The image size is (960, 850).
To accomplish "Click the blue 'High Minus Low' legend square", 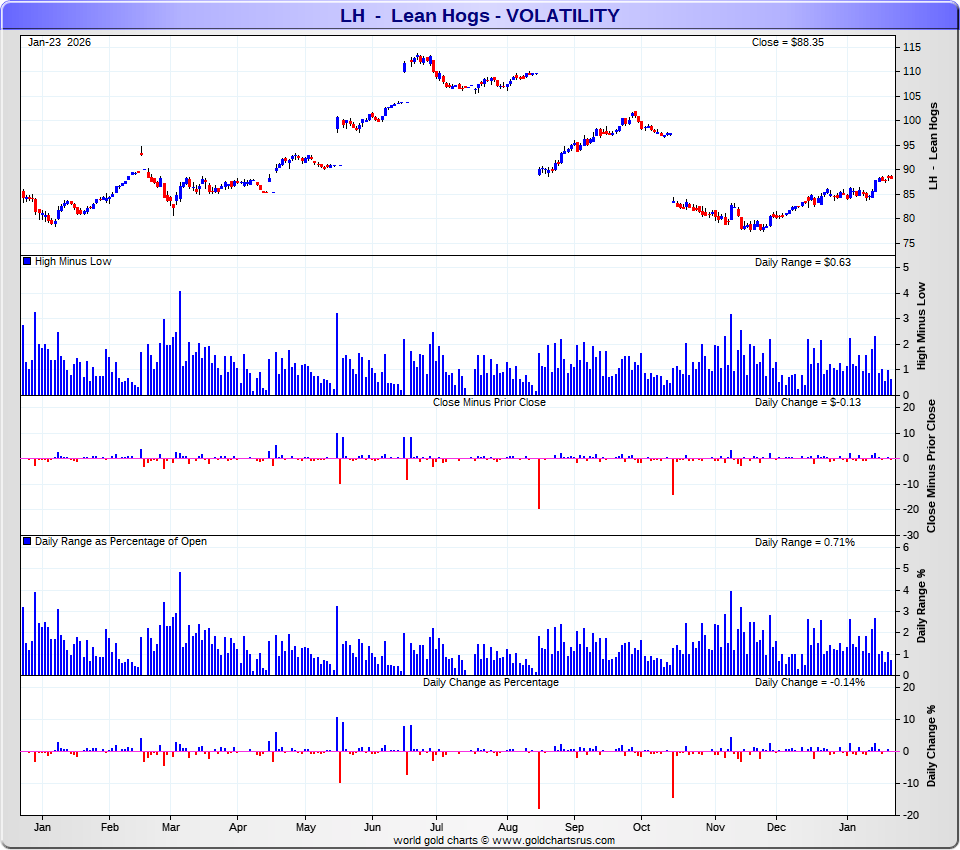I will [27, 261].
